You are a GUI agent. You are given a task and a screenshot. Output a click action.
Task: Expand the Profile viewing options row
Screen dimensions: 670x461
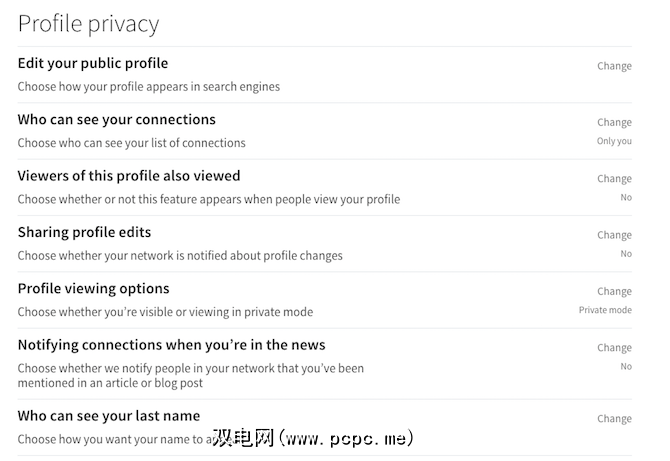93,289
